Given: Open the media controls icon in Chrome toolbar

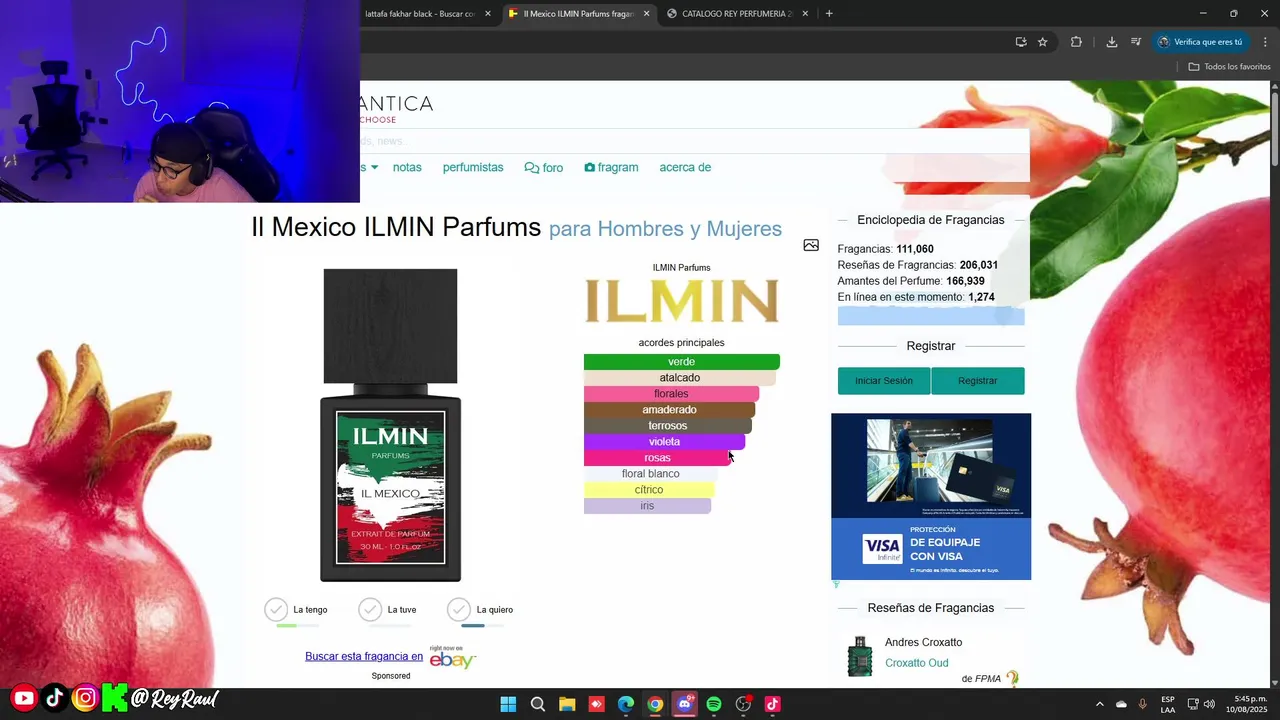Looking at the screenshot, I should 1136,42.
